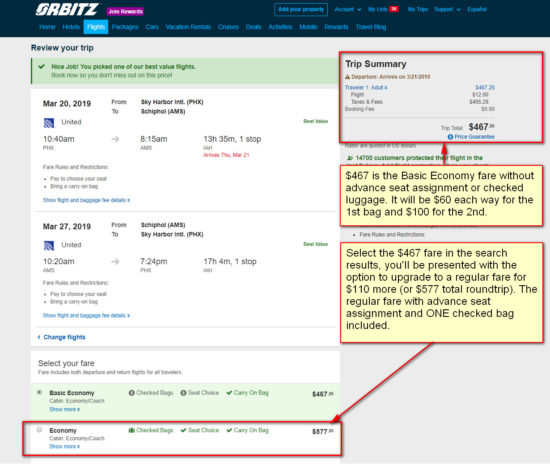Screen dimensions: 550x464
Task: Go to the Hotels tab
Action: pyautogui.click(x=71, y=27)
